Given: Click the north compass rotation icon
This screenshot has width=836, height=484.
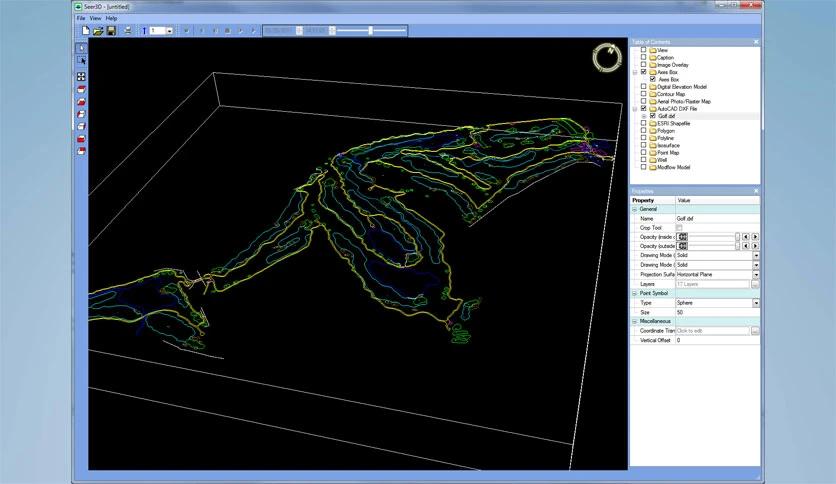Looking at the screenshot, I should (606, 58).
